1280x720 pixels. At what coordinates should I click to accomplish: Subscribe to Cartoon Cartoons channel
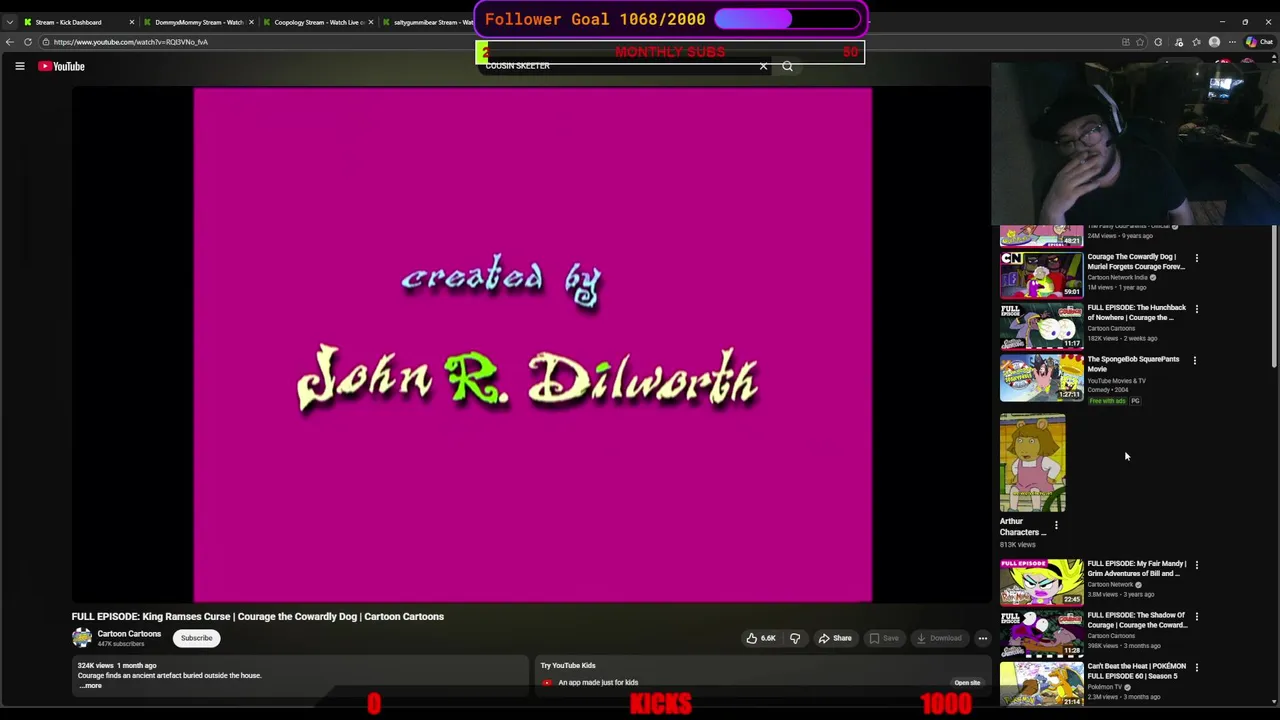point(196,638)
